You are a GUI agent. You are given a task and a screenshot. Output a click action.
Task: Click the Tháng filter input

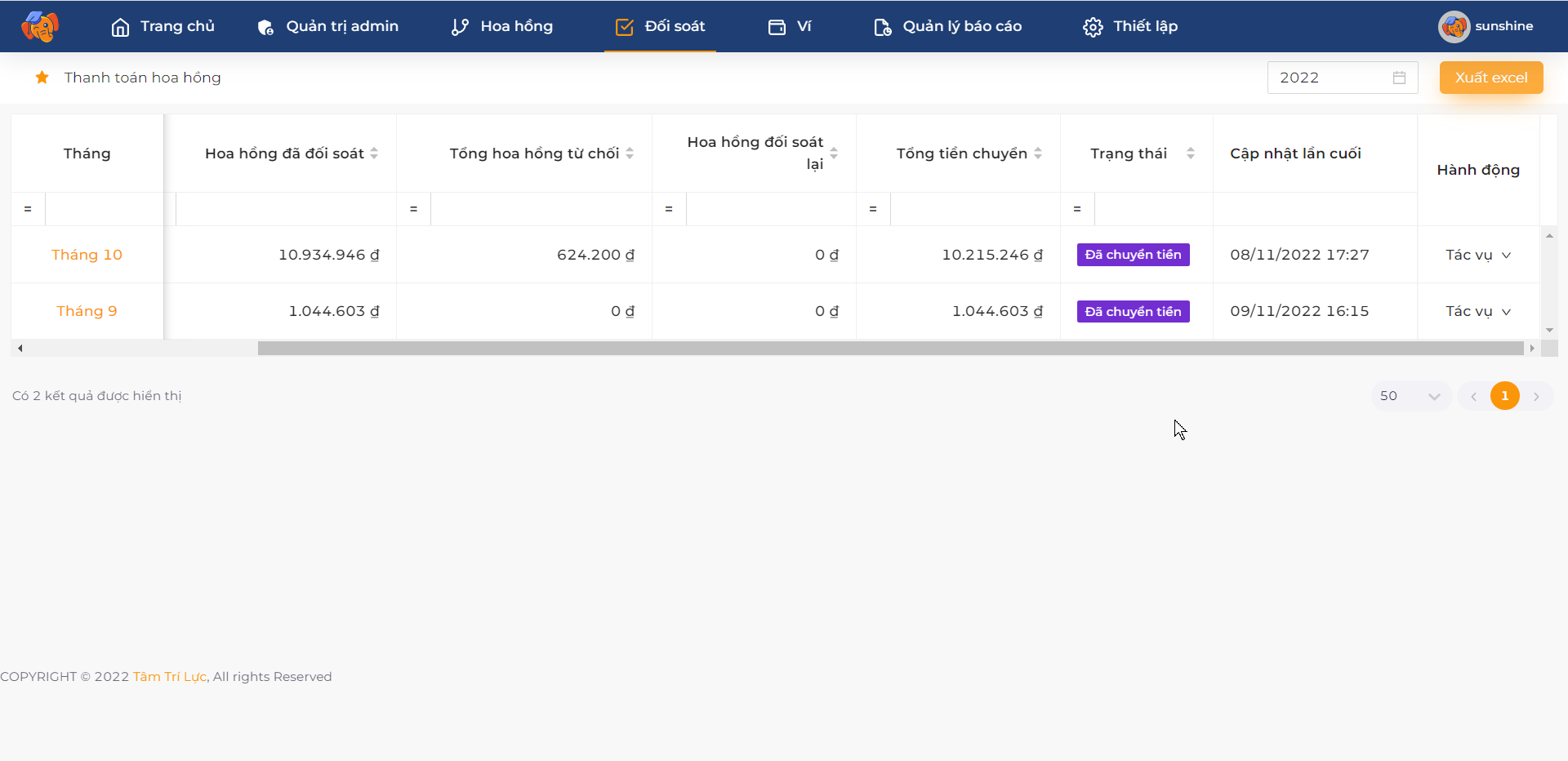[x=104, y=209]
